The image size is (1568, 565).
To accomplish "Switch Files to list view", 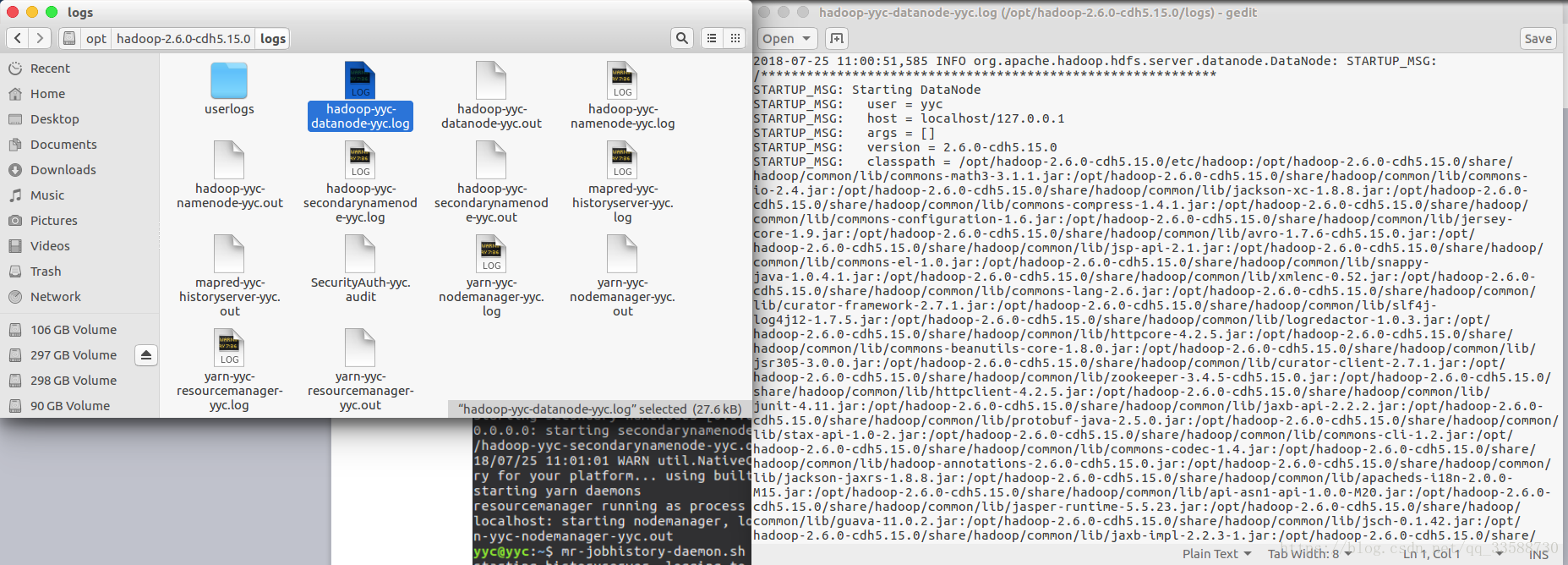I will pos(712,38).
